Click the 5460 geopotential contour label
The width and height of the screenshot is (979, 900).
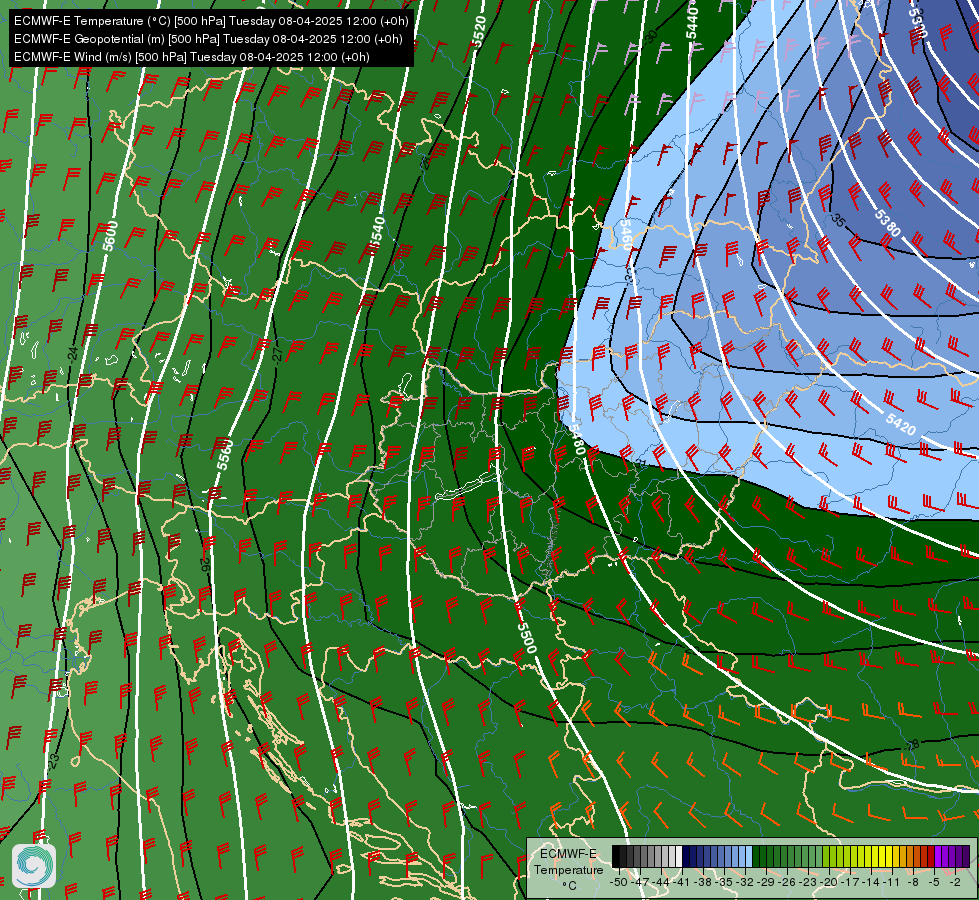(x=625, y=235)
